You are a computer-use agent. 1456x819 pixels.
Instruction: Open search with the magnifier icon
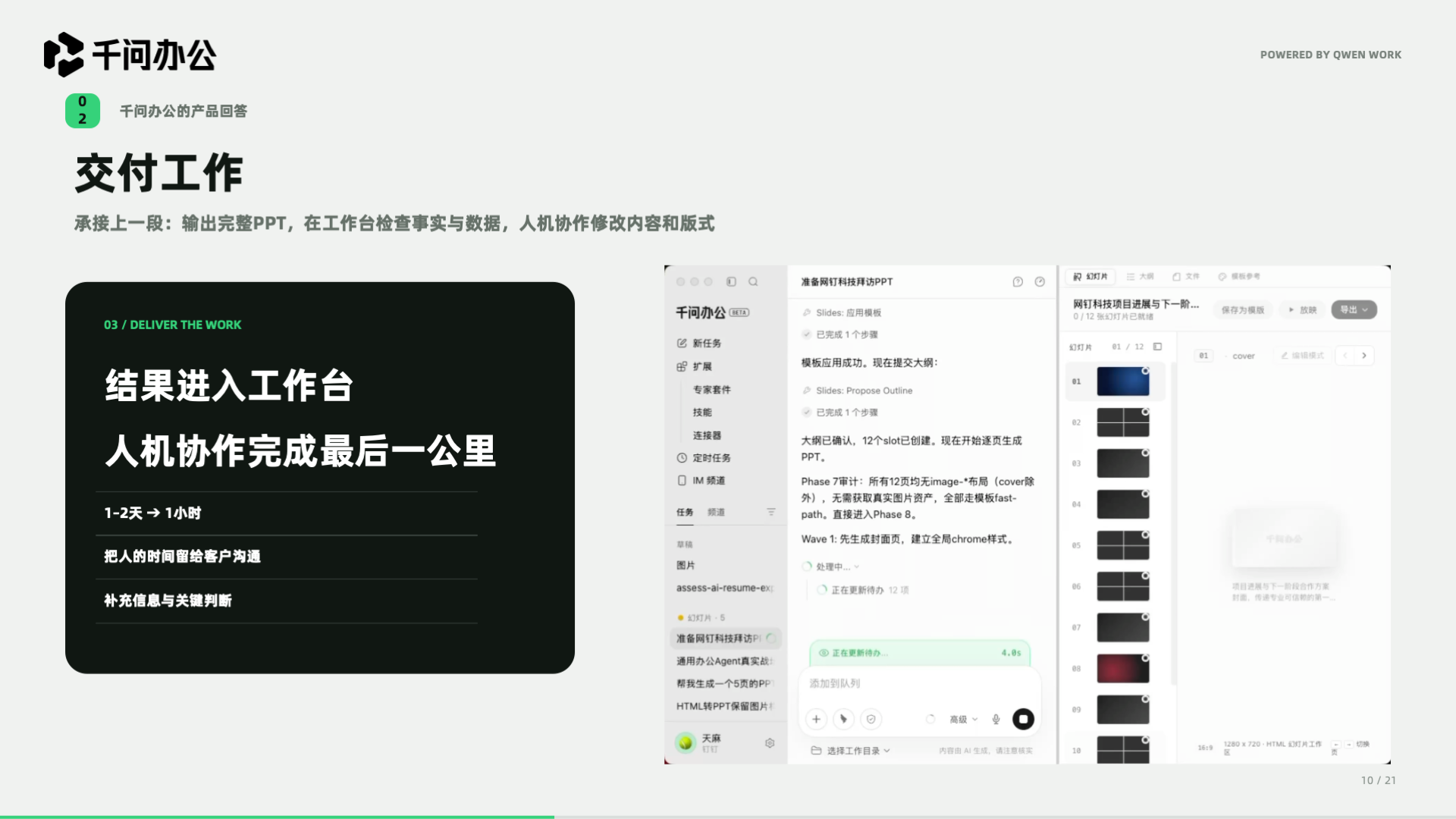[x=753, y=281]
